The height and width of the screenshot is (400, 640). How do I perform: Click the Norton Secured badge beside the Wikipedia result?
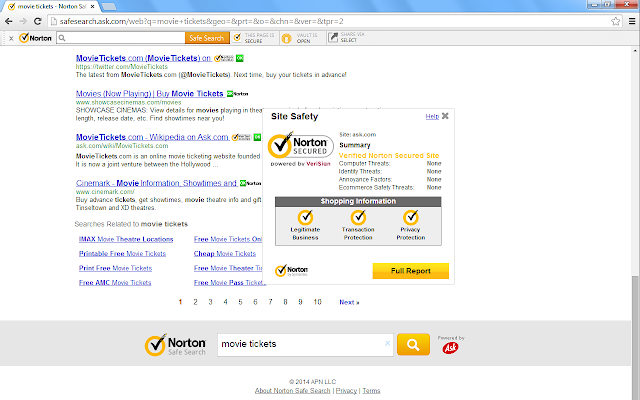tap(241, 138)
